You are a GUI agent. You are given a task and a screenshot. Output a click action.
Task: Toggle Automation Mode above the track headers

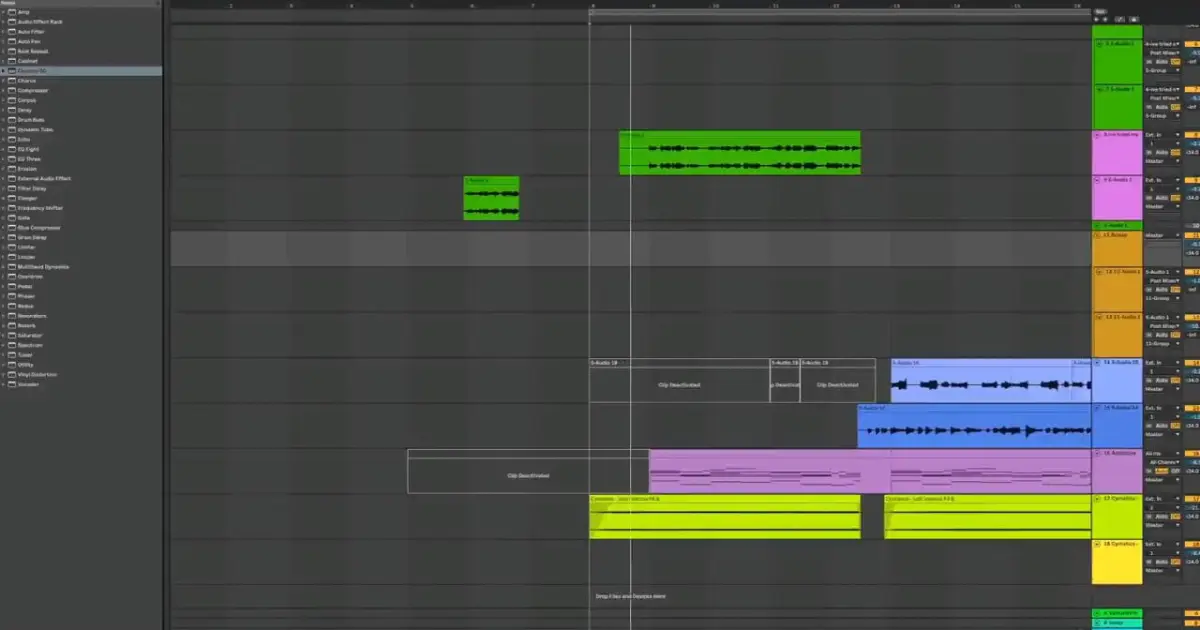click(1121, 19)
